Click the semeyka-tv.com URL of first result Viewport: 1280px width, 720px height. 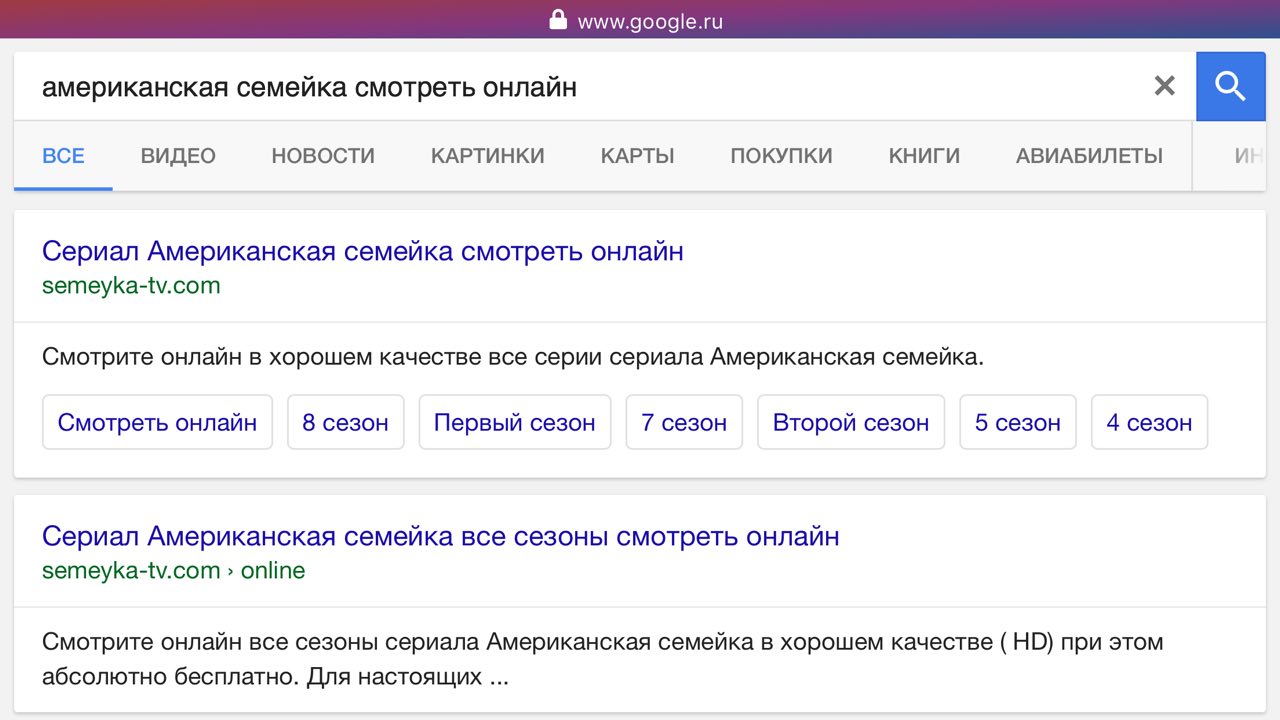click(131, 286)
